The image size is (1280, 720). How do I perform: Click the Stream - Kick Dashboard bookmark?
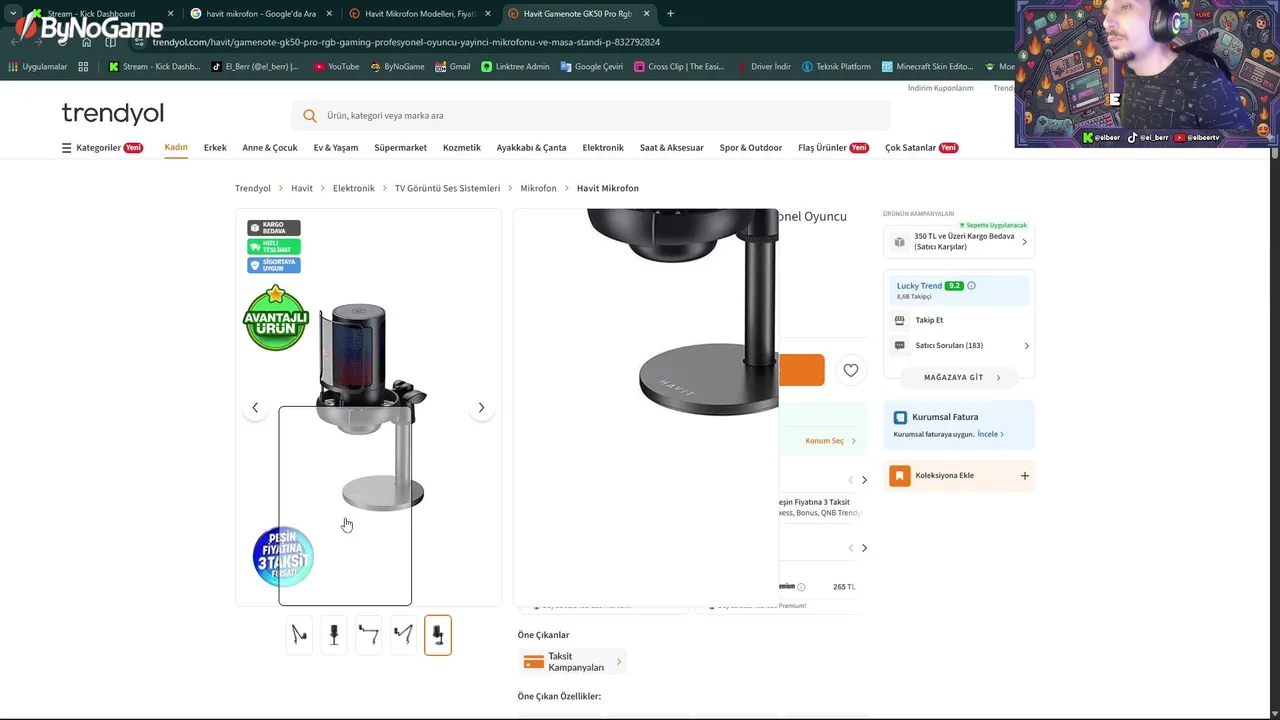[154, 67]
